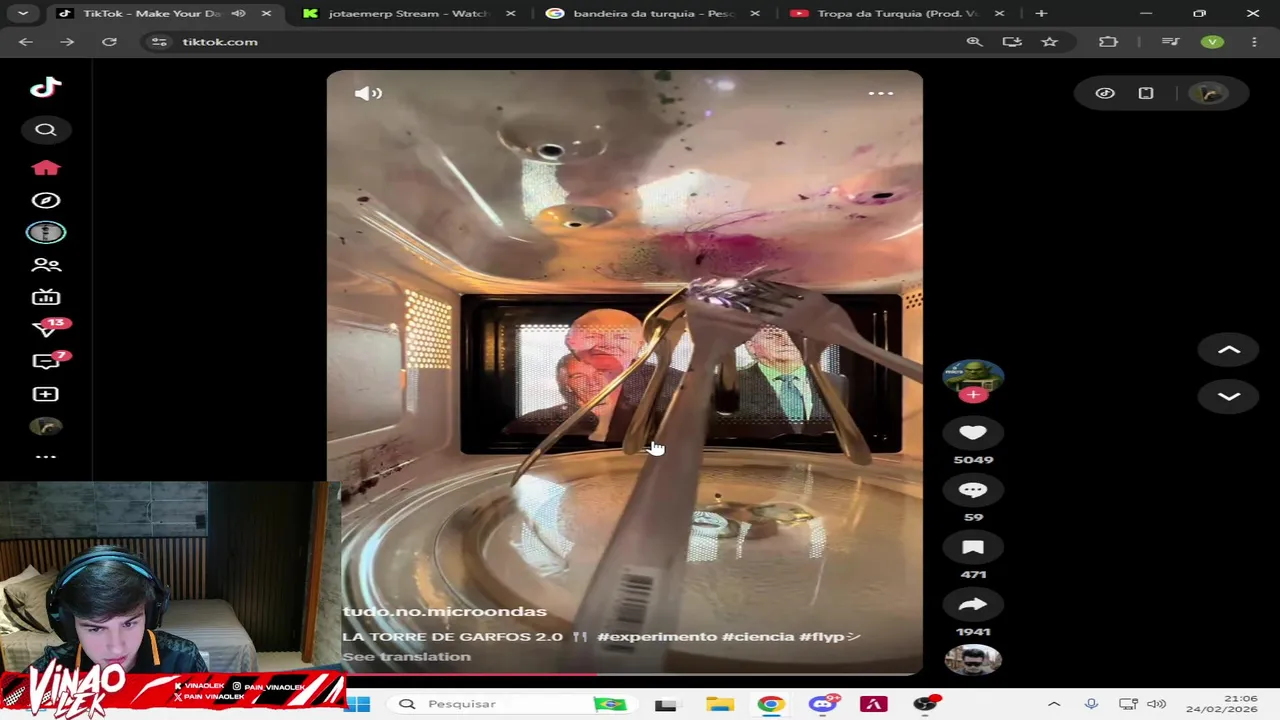Click the Upload plus icon
Viewport: 1280px width, 720px height.
(x=46, y=394)
